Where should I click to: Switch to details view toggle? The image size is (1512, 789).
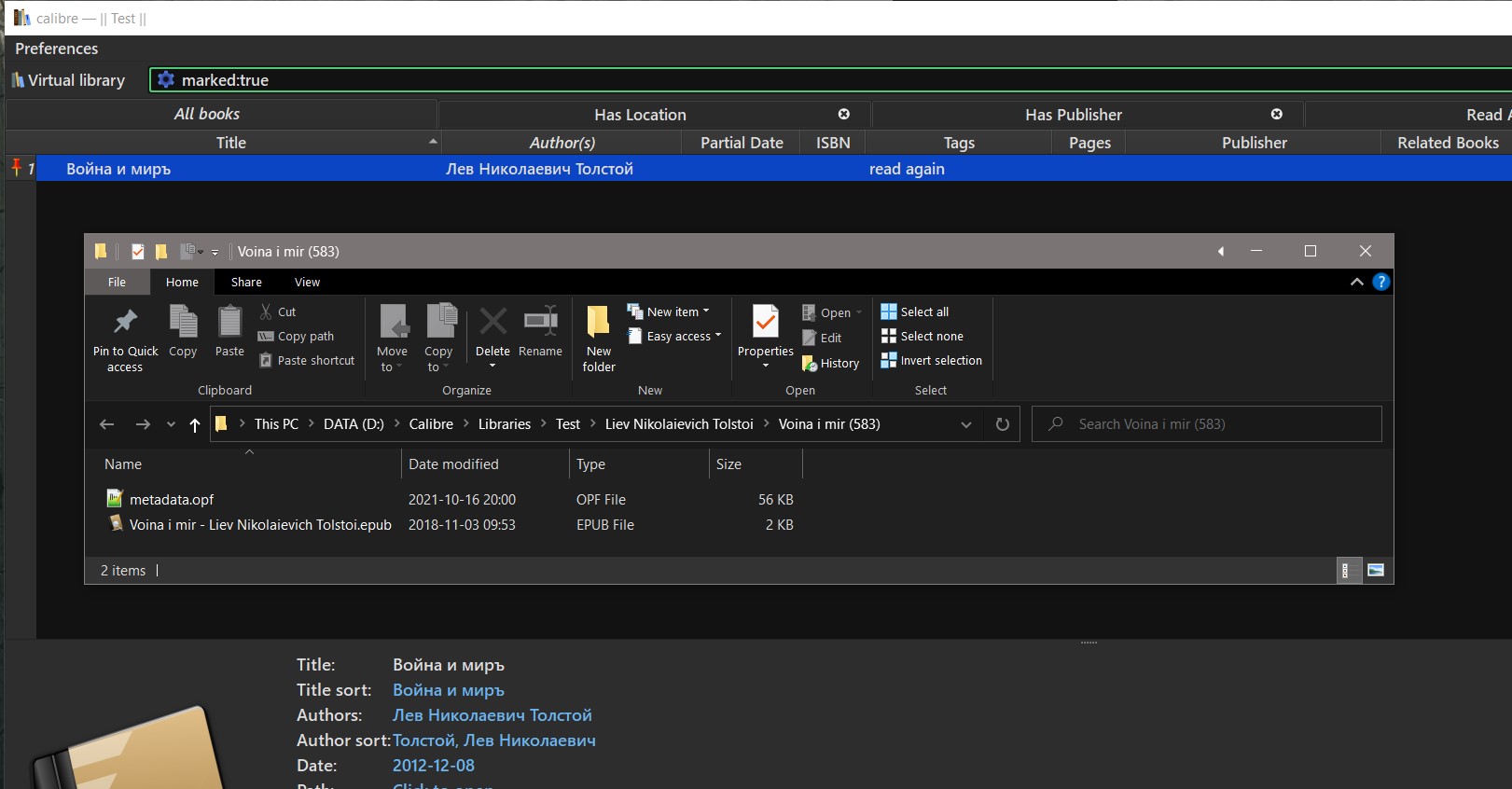tap(1346, 570)
